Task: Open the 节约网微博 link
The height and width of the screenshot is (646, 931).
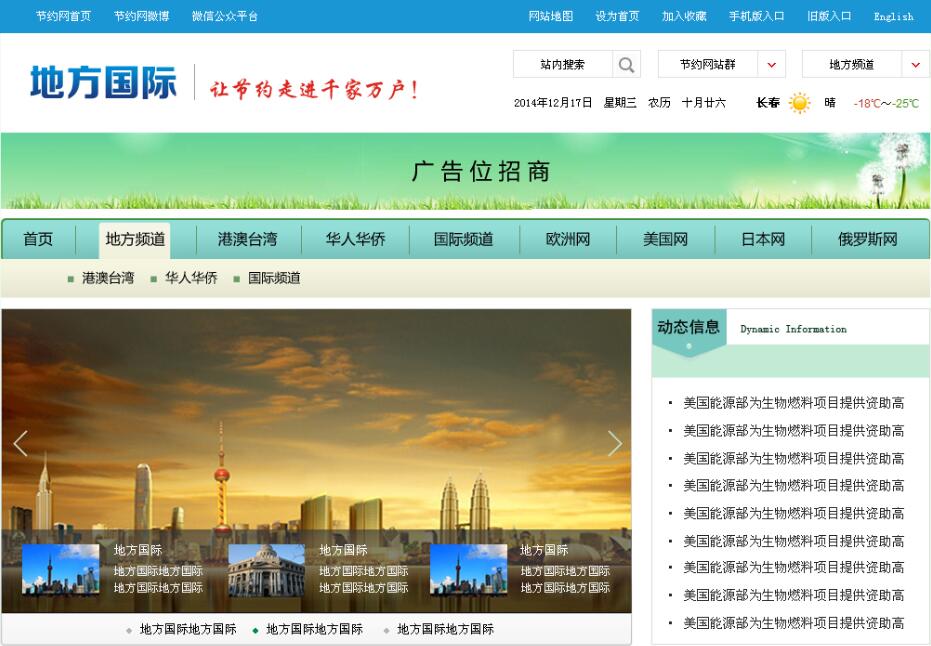Action: pyautogui.click(x=142, y=16)
